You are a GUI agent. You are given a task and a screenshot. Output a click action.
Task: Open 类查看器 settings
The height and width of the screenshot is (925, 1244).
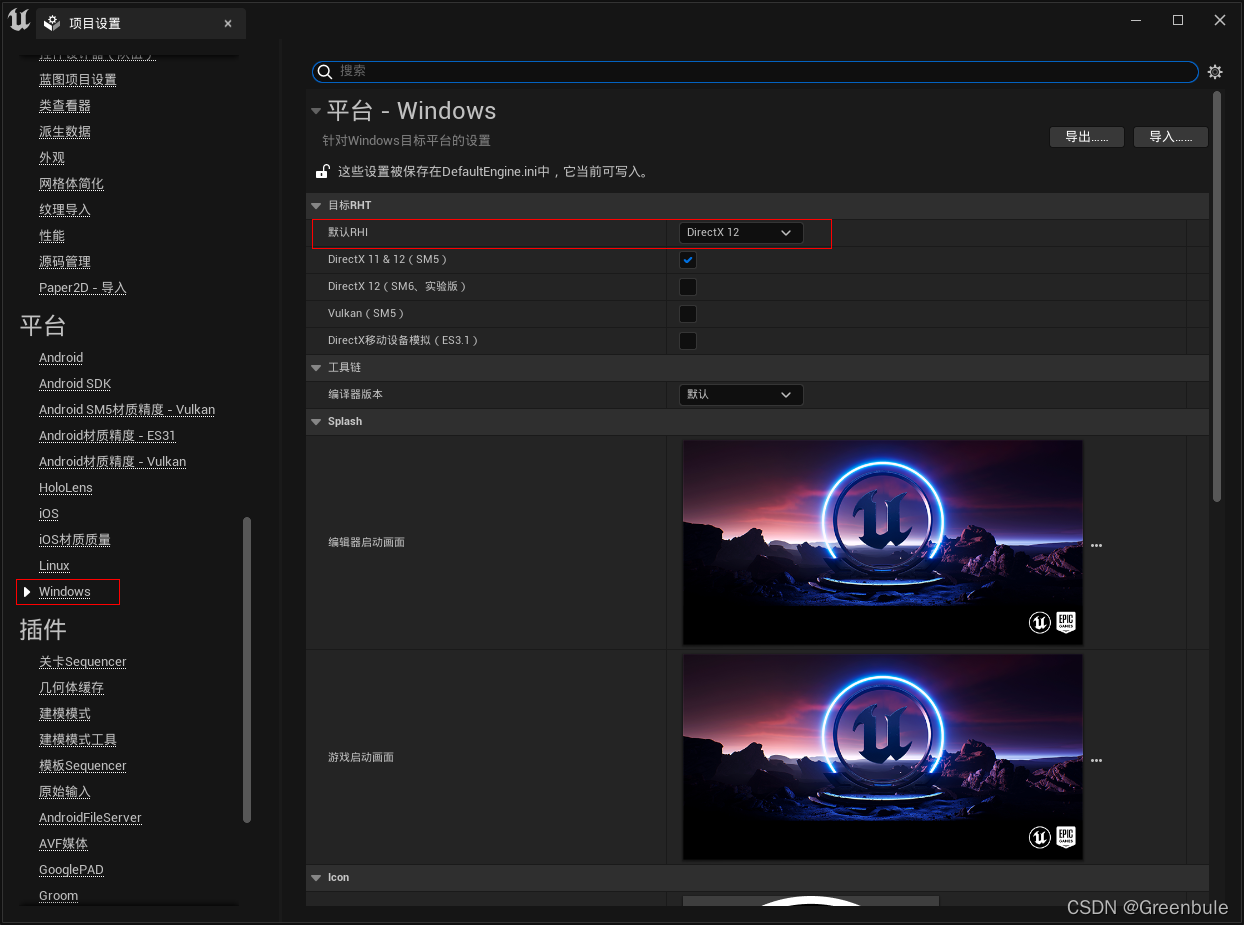[65, 106]
